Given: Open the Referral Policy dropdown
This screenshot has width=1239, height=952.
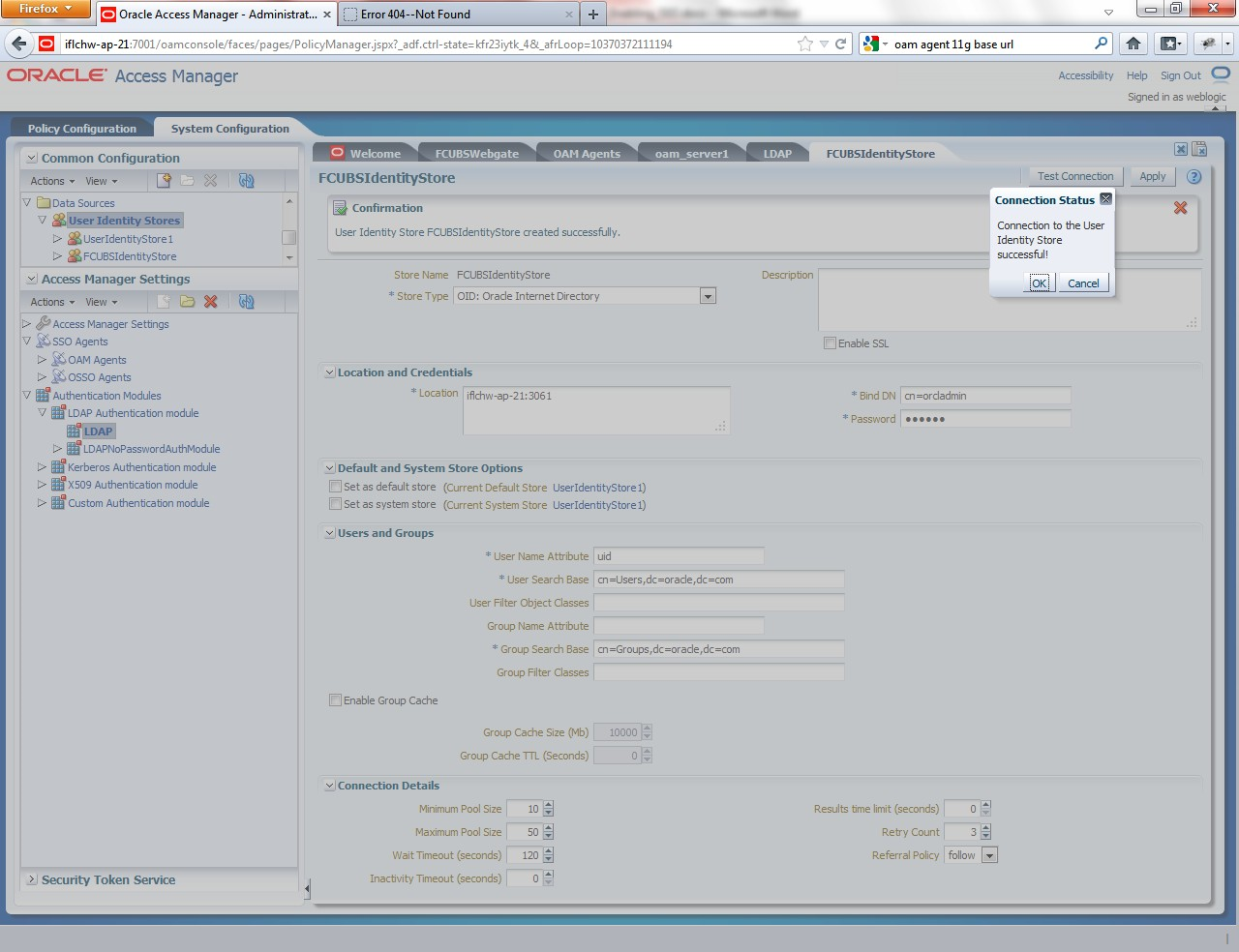Looking at the screenshot, I should tap(989, 855).
